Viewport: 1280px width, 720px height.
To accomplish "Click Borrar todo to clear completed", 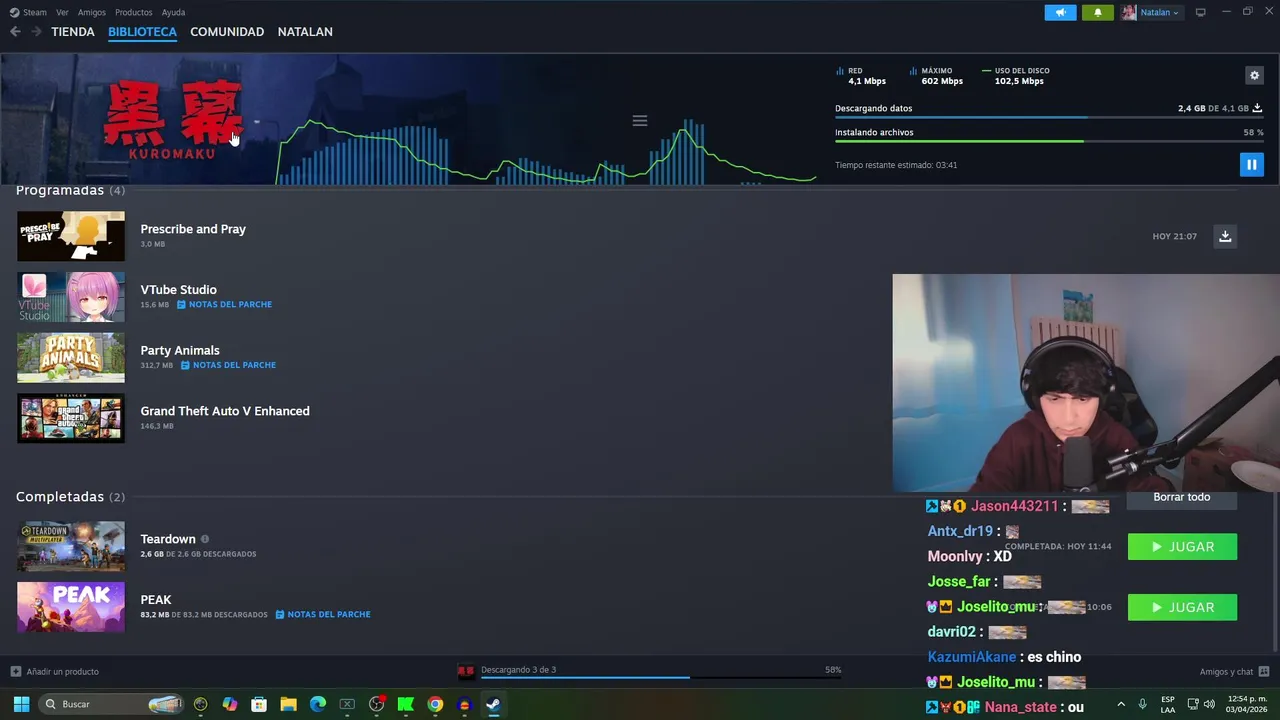I will pos(1181,497).
